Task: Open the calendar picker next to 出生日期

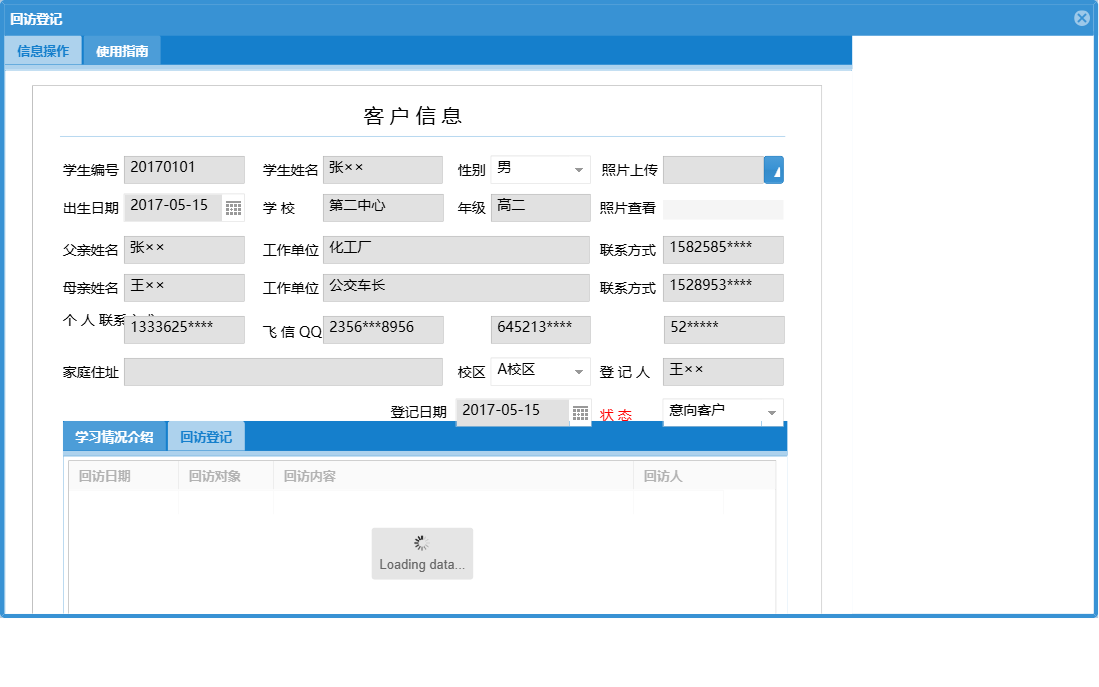Action: 232,207
